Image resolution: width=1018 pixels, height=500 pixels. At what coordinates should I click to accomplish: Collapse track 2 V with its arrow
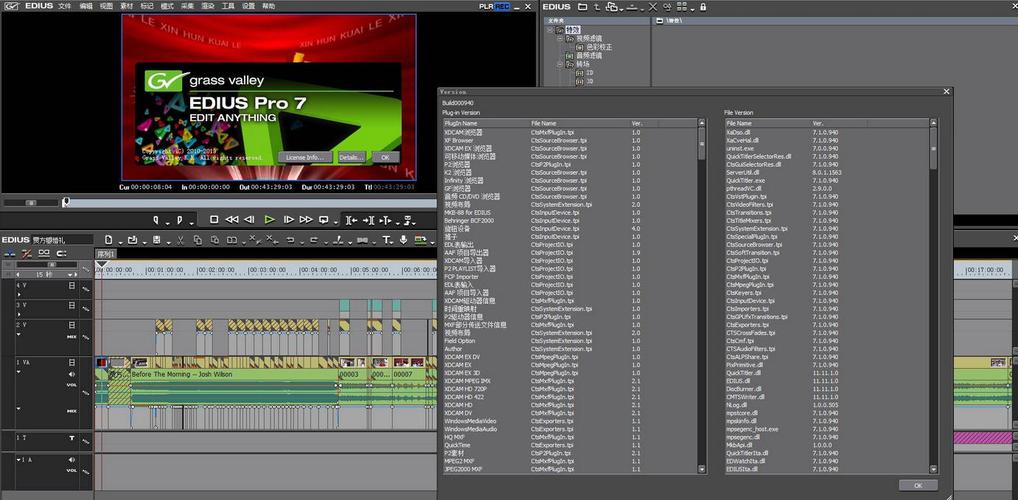(x=19, y=334)
